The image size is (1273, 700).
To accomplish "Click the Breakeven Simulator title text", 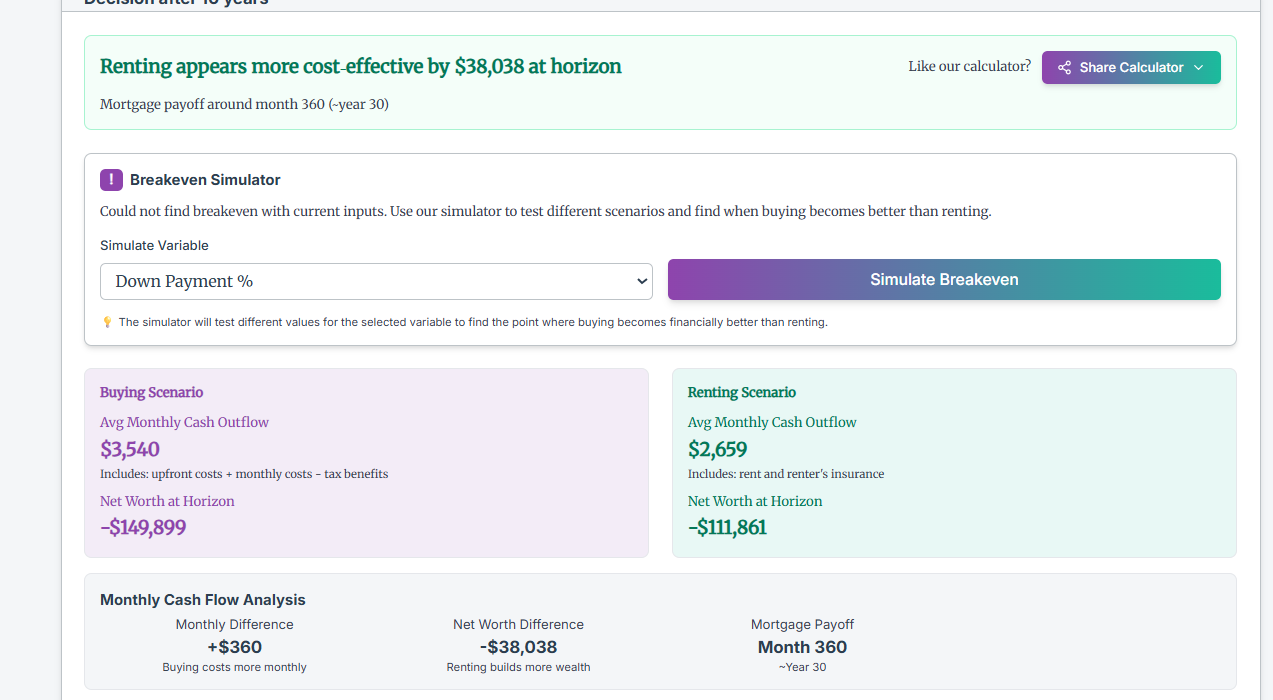I will (205, 180).
